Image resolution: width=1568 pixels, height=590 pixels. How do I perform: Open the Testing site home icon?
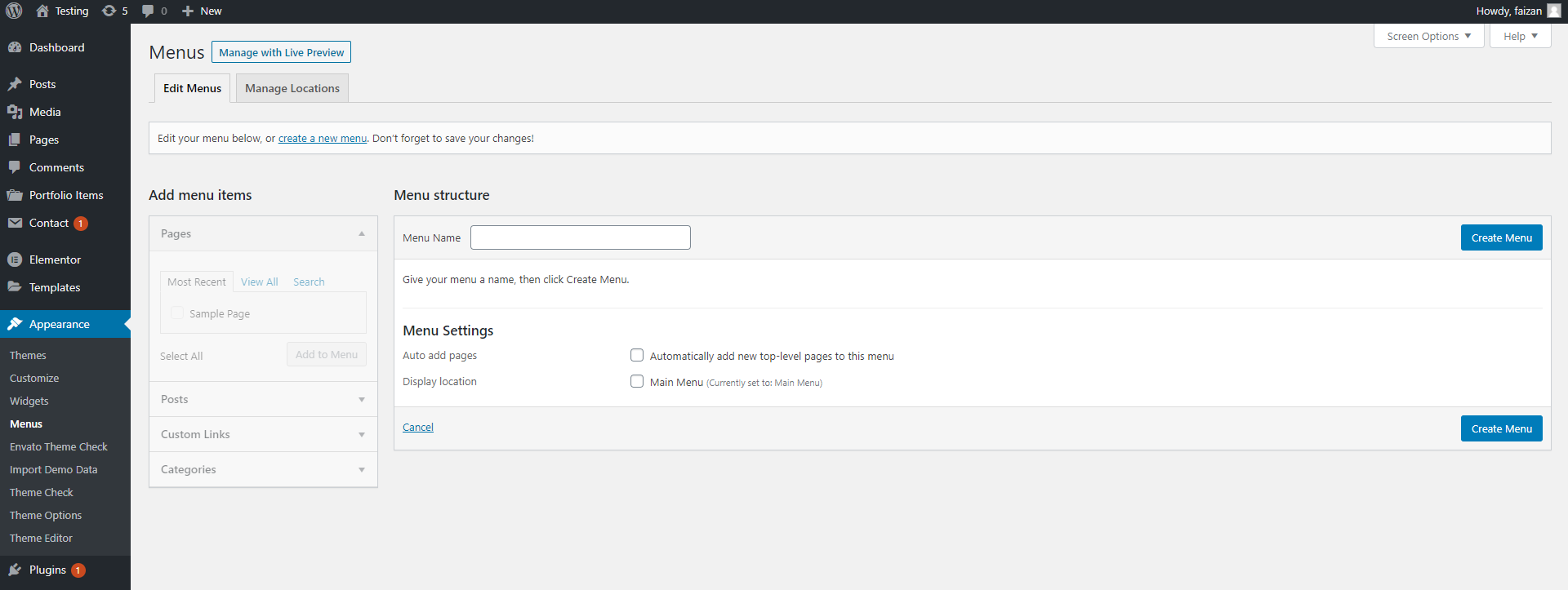[x=42, y=11]
